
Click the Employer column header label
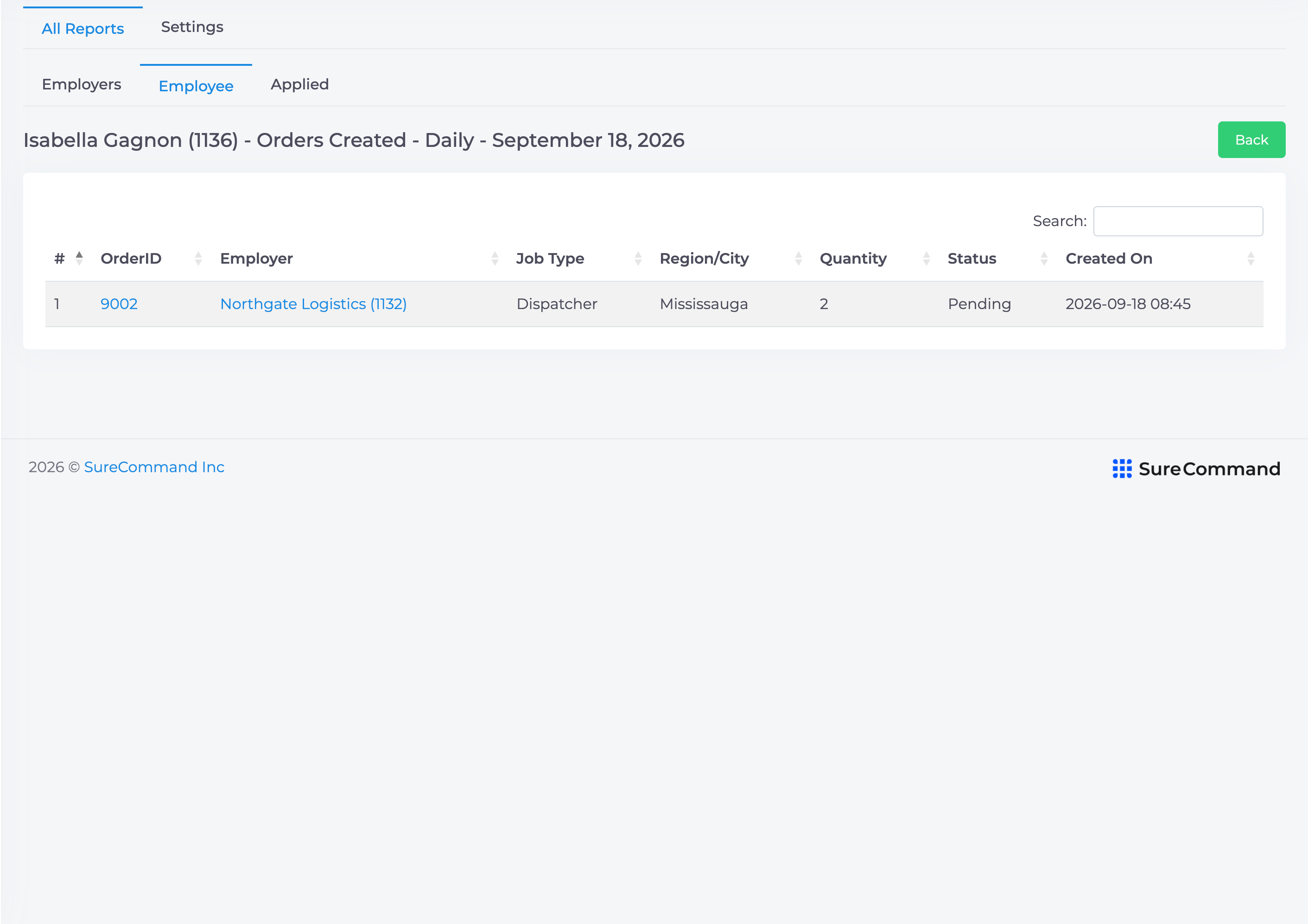click(256, 259)
